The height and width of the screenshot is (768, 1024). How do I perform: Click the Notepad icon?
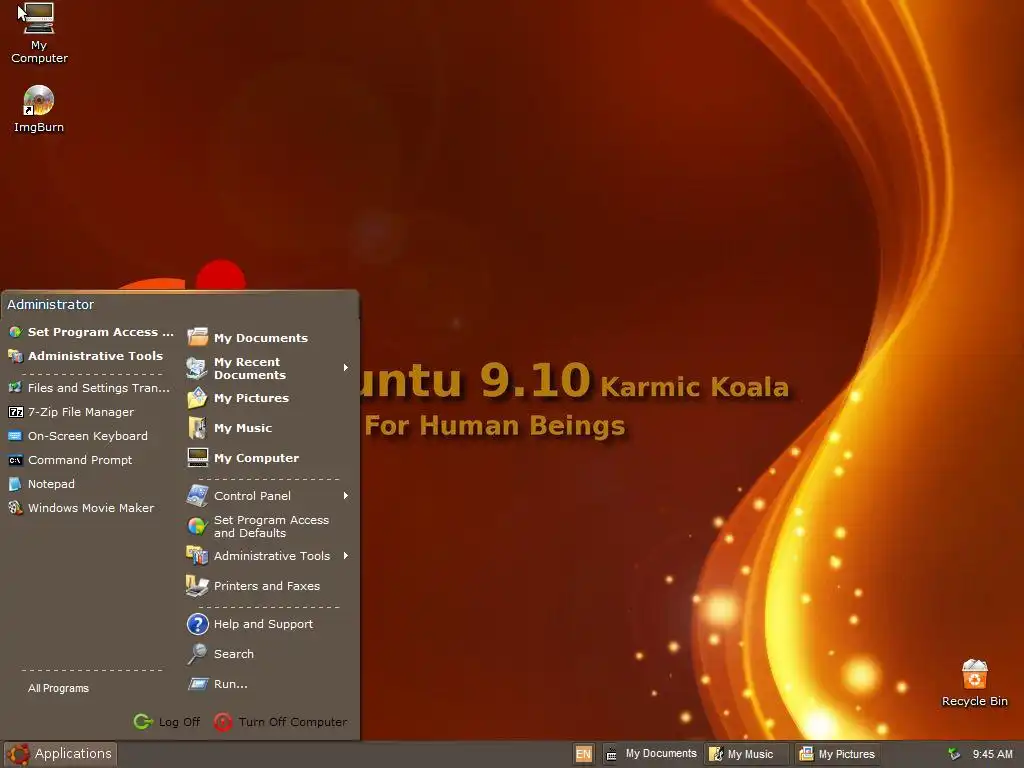pos(15,485)
